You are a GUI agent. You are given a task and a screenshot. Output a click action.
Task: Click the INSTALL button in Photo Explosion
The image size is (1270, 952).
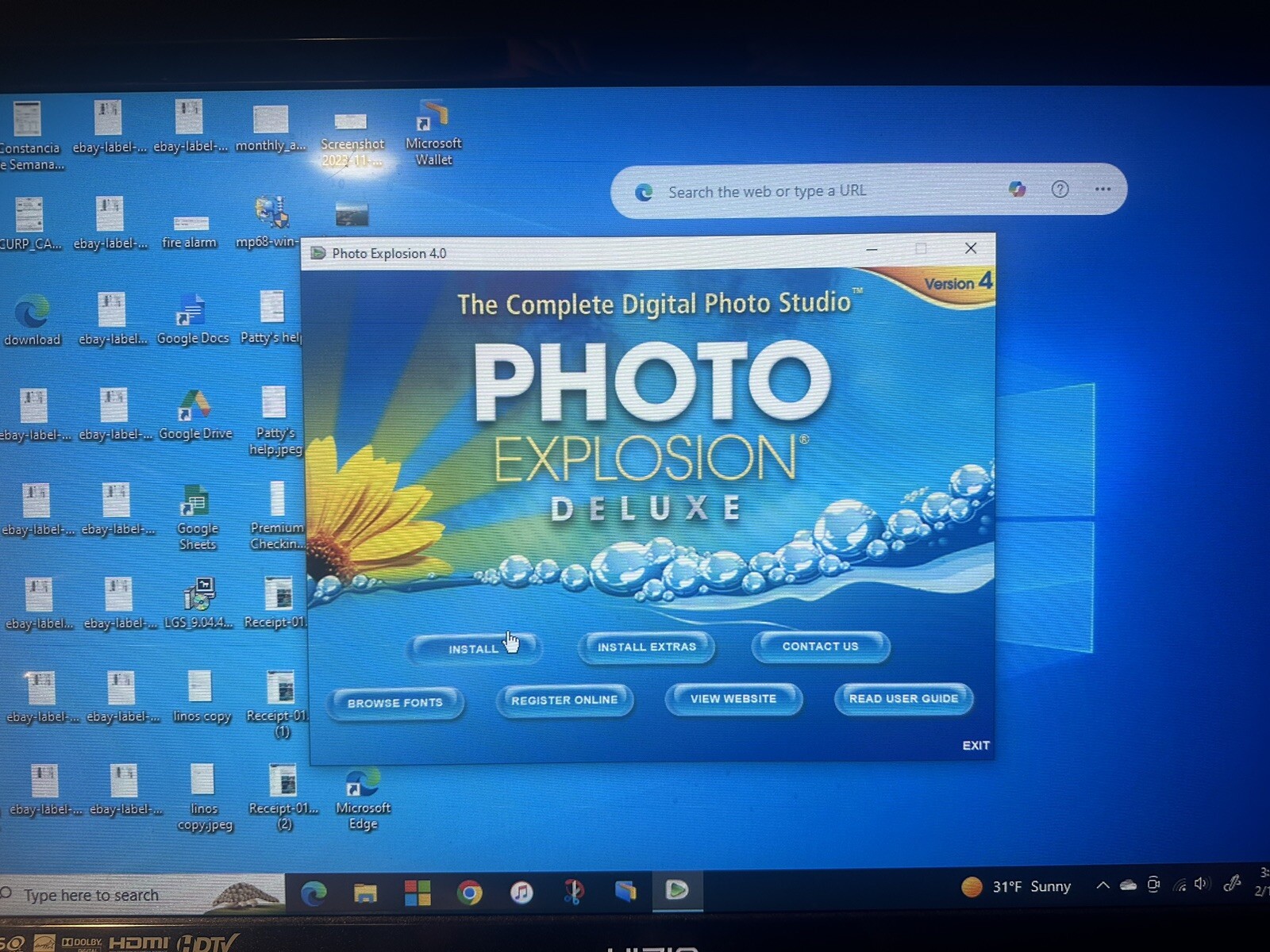pos(475,648)
